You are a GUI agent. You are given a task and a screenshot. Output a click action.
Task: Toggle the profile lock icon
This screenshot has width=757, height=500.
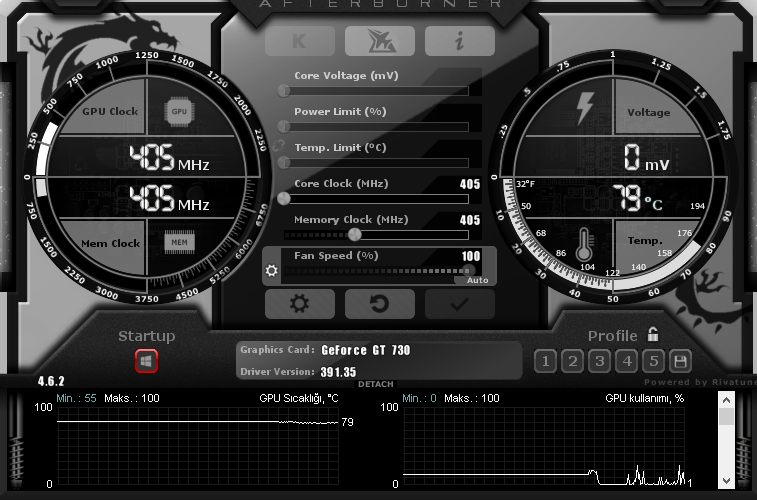point(653,334)
